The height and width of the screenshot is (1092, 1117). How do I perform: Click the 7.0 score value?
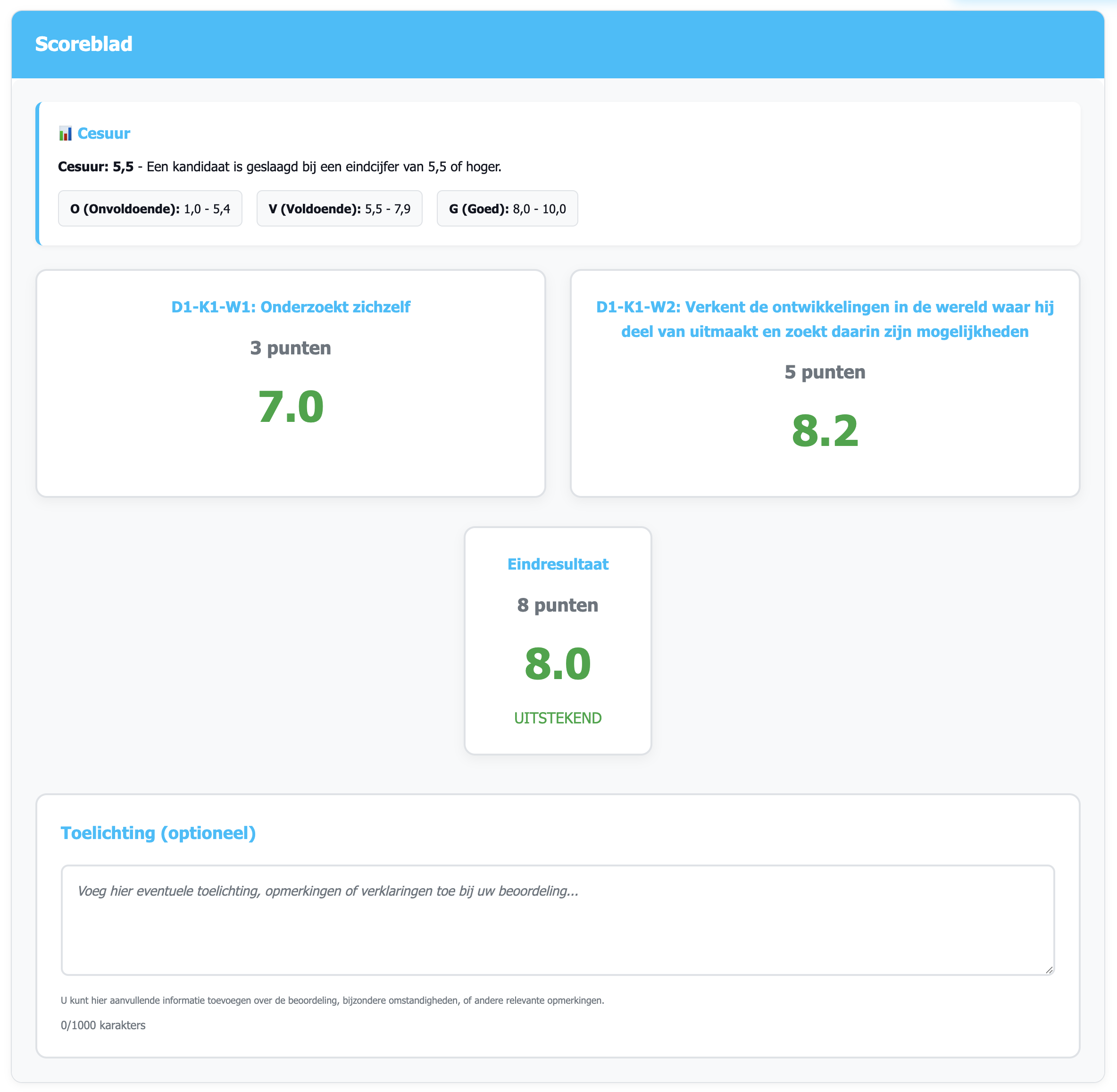coord(291,407)
